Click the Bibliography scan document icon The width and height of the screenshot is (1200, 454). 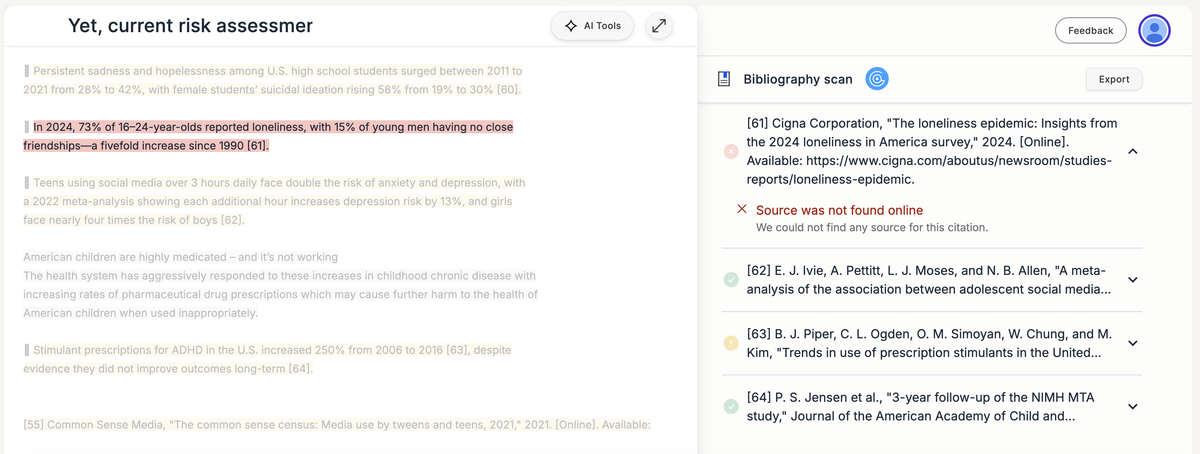point(724,79)
